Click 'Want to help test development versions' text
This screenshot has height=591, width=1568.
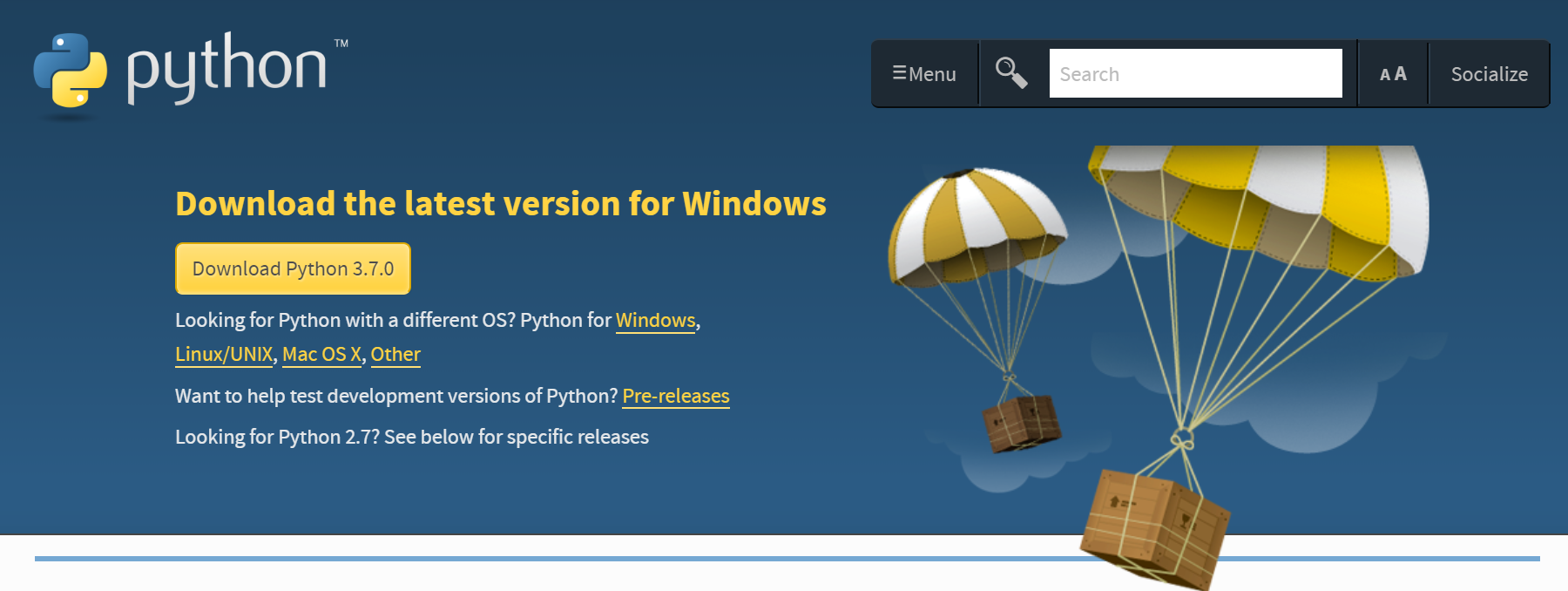point(396,396)
